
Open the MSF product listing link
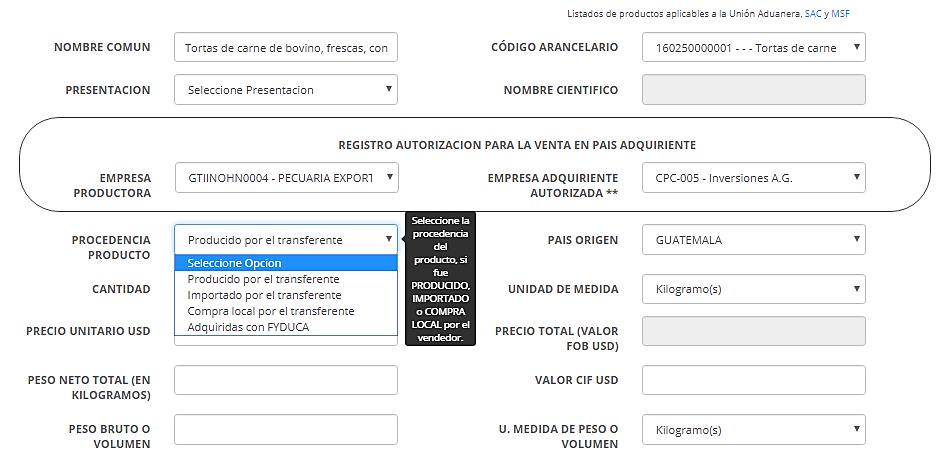(841, 13)
